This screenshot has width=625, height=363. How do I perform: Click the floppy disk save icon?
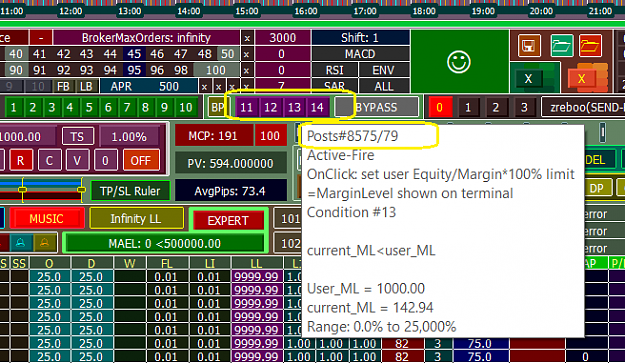click(x=529, y=45)
